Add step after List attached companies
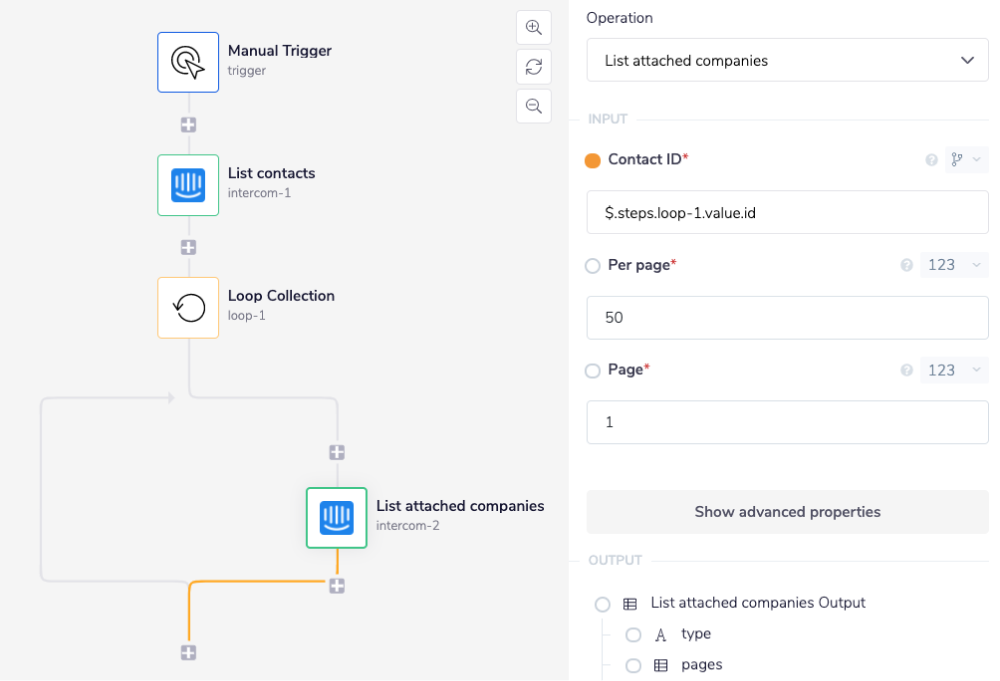 (337, 586)
